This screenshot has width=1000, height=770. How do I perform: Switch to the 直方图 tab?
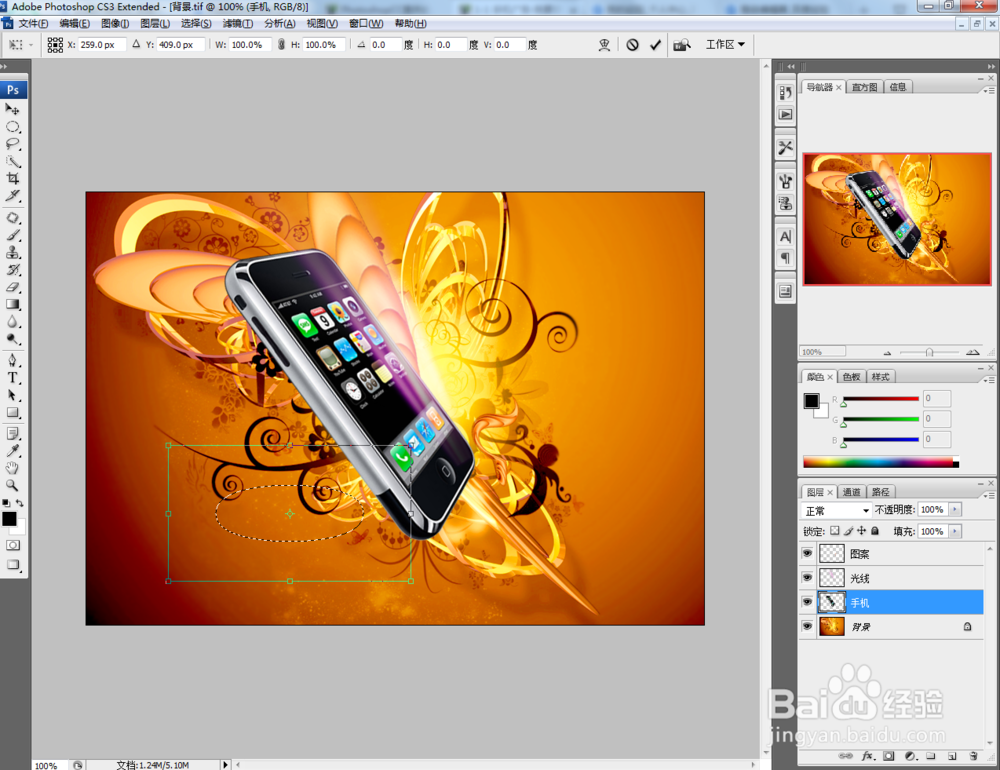click(864, 87)
